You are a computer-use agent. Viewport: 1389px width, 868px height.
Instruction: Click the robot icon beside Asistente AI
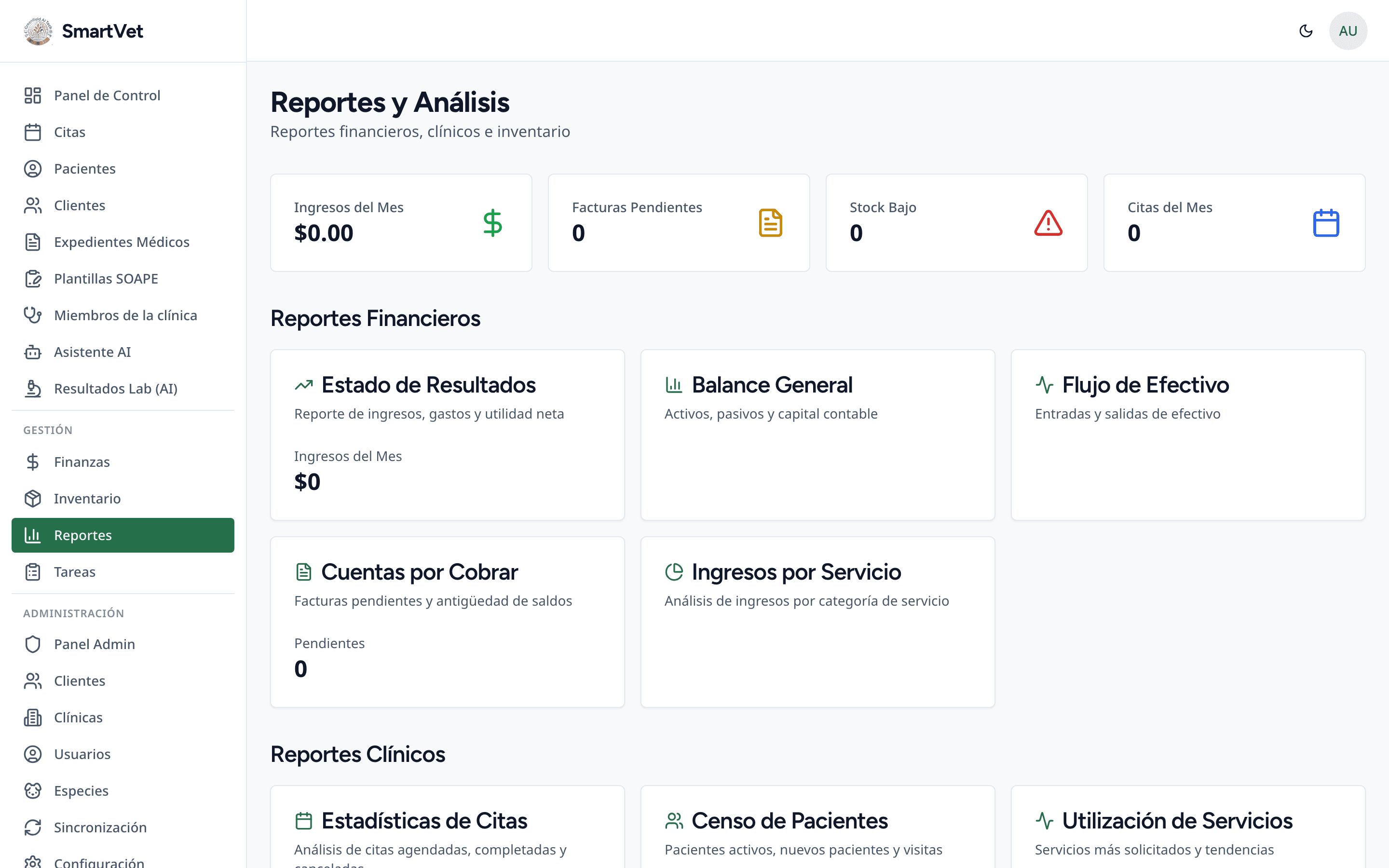[x=33, y=352]
